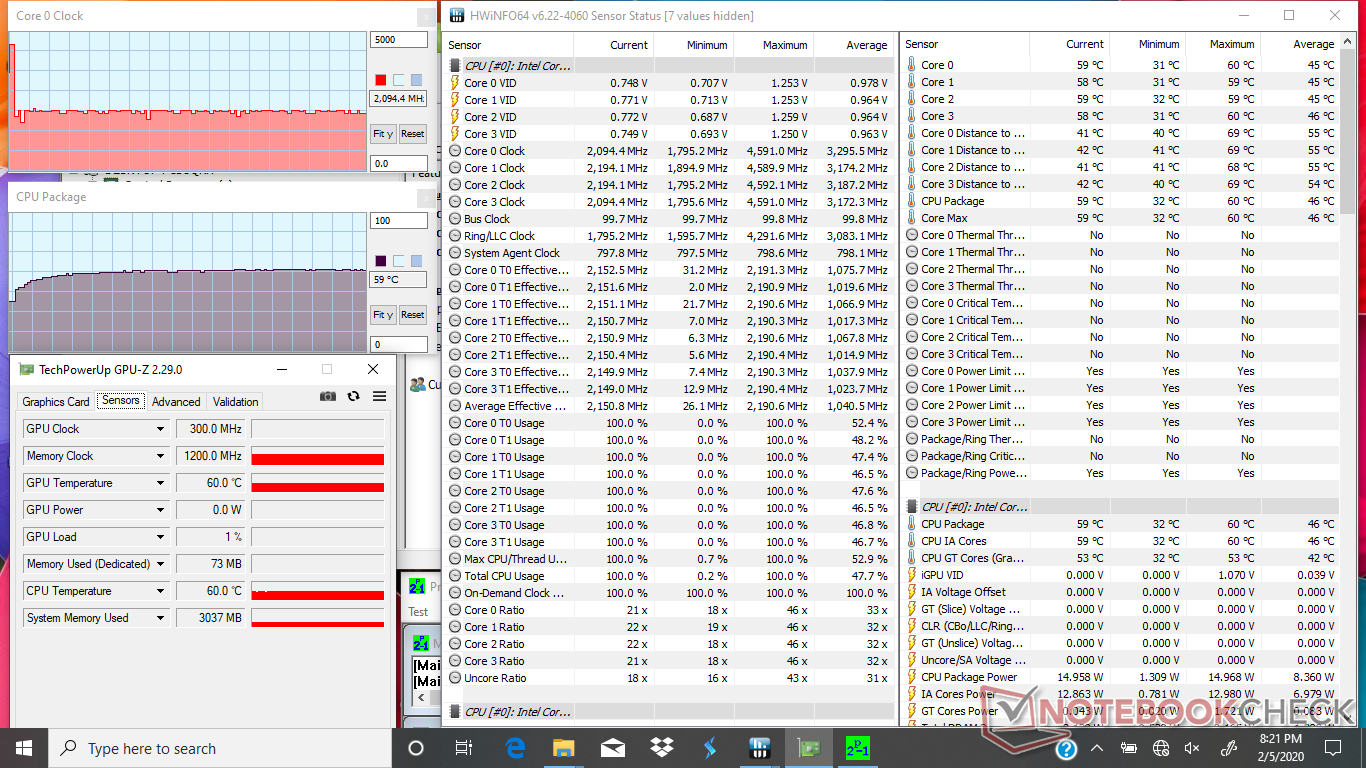Open Microsoft Edge from the taskbar
Image resolution: width=1366 pixels, height=768 pixels.
515,748
